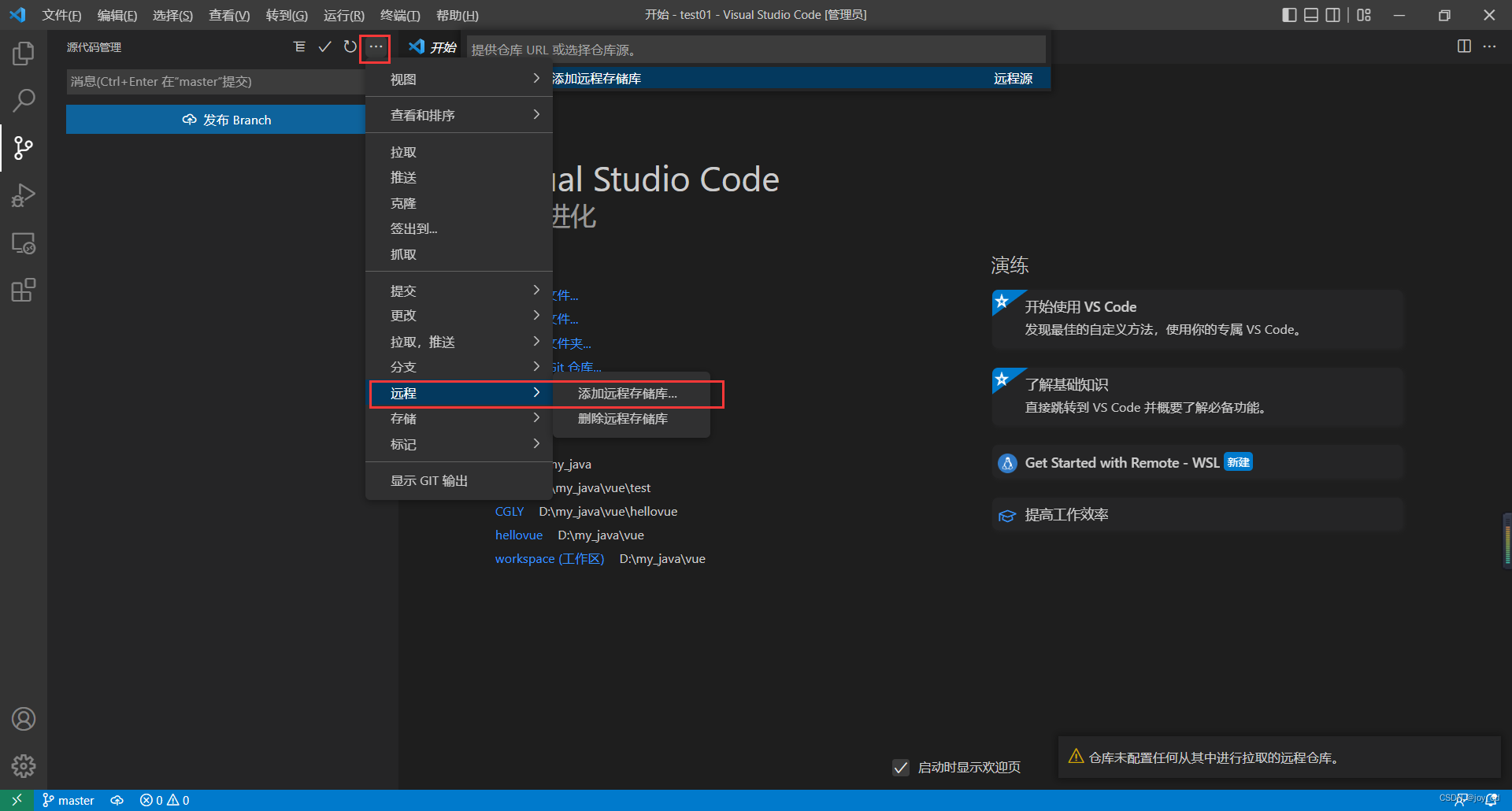Select 推送 from the git menu

click(459, 178)
